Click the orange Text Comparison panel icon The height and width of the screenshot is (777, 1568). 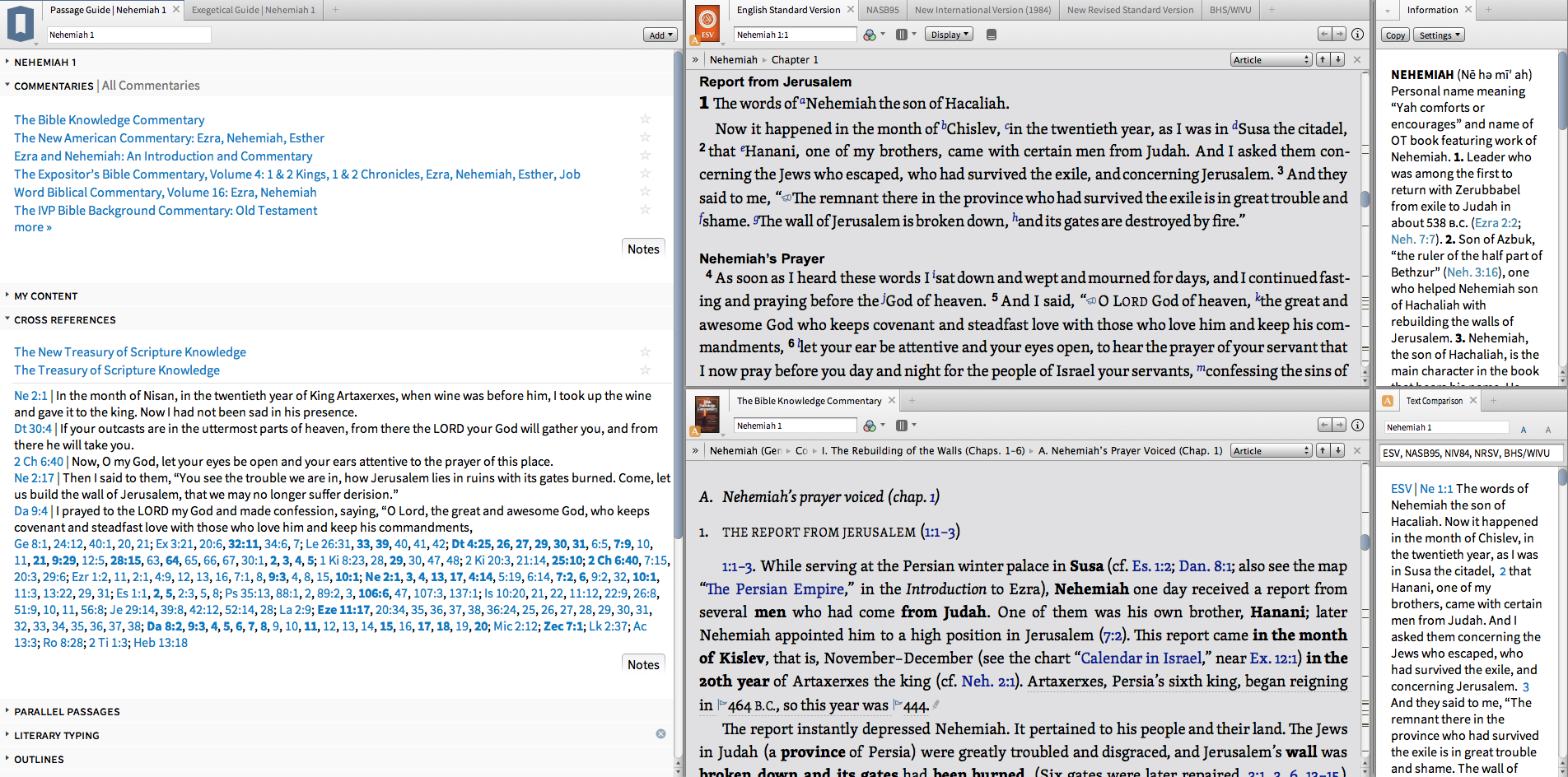pos(1388,401)
